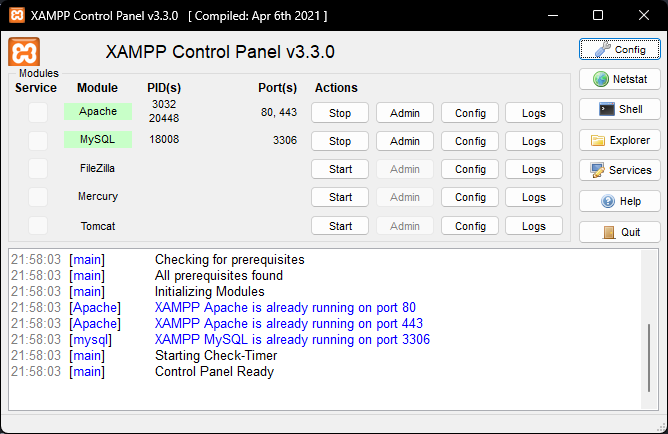
Task: Toggle the MySQL service checkbox
Action: (38, 141)
